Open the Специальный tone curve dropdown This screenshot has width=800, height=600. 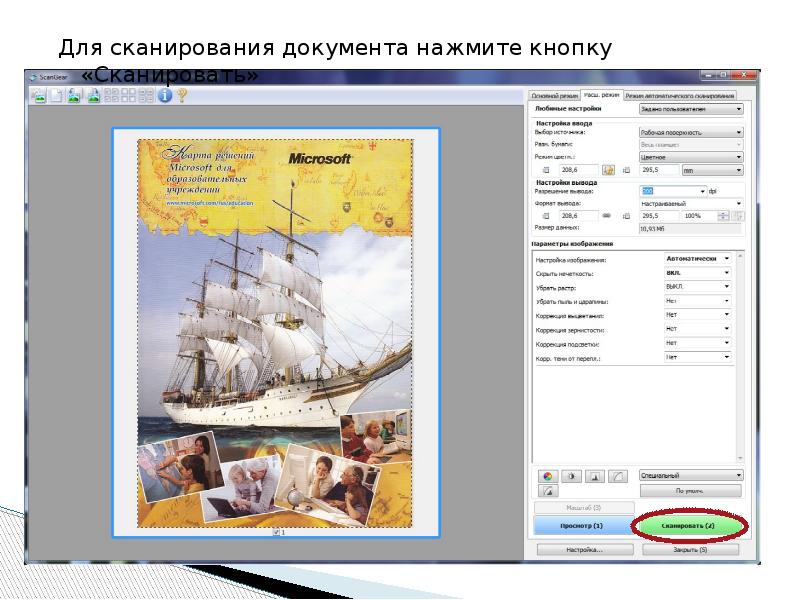click(x=691, y=476)
